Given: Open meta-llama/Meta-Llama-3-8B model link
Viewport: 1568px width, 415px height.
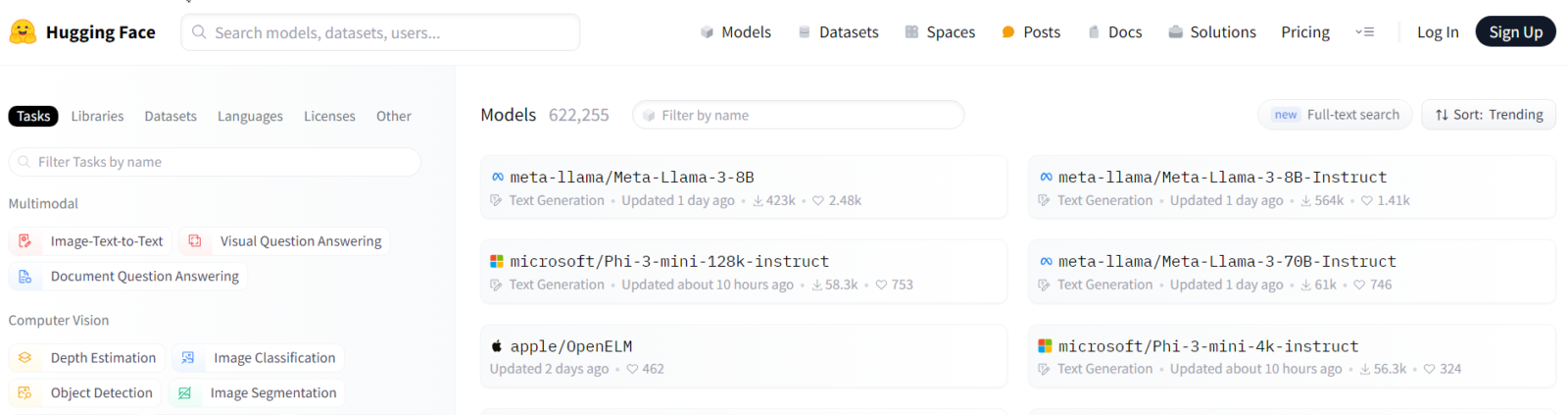Looking at the screenshot, I should coord(632,178).
